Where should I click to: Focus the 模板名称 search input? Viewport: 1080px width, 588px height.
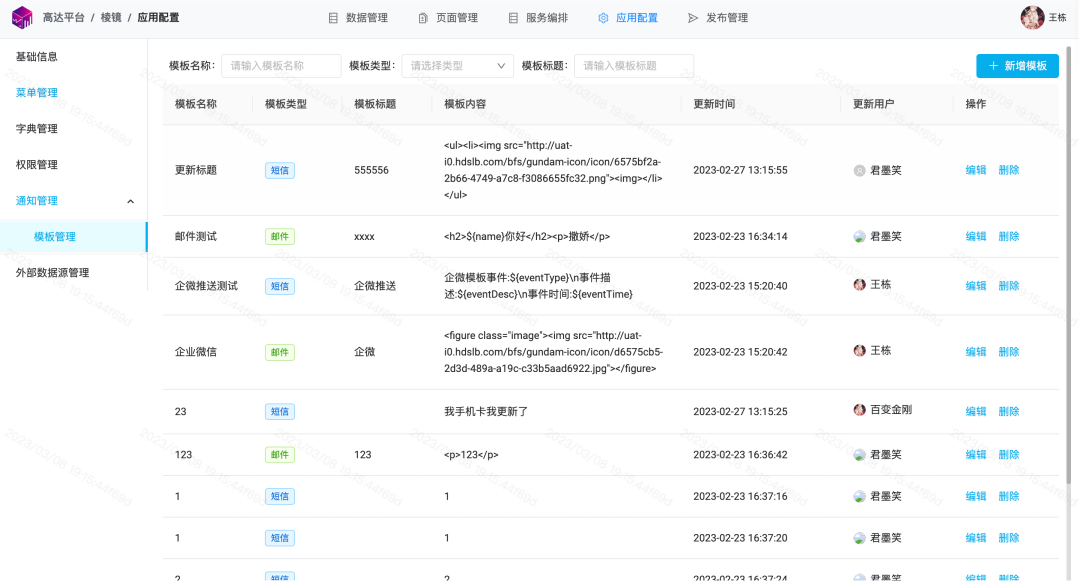pos(281,66)
